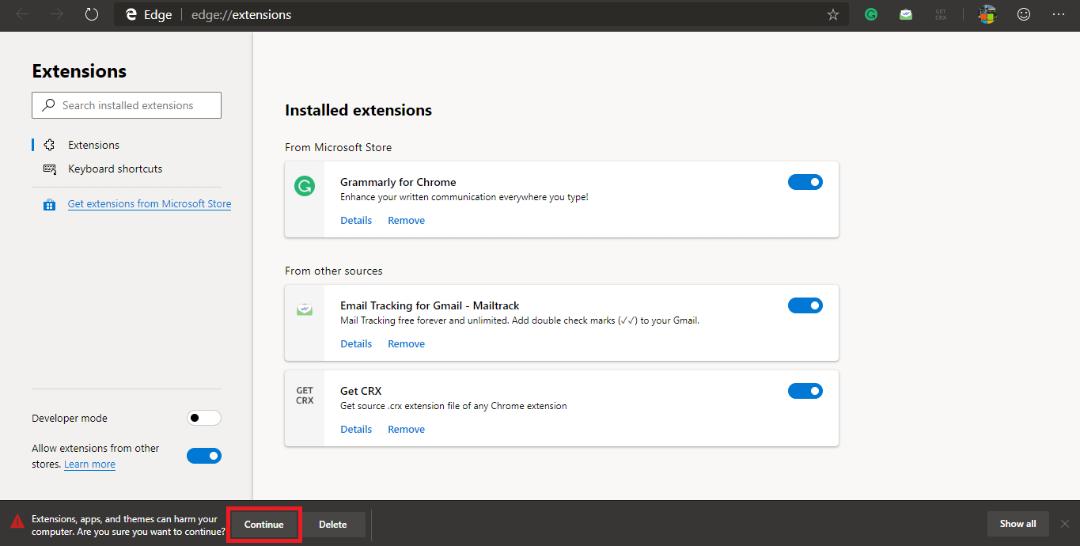Click the magnifier icon in the search box
The height and width of the screenshot is (546, 1080).
coord(48,105)
